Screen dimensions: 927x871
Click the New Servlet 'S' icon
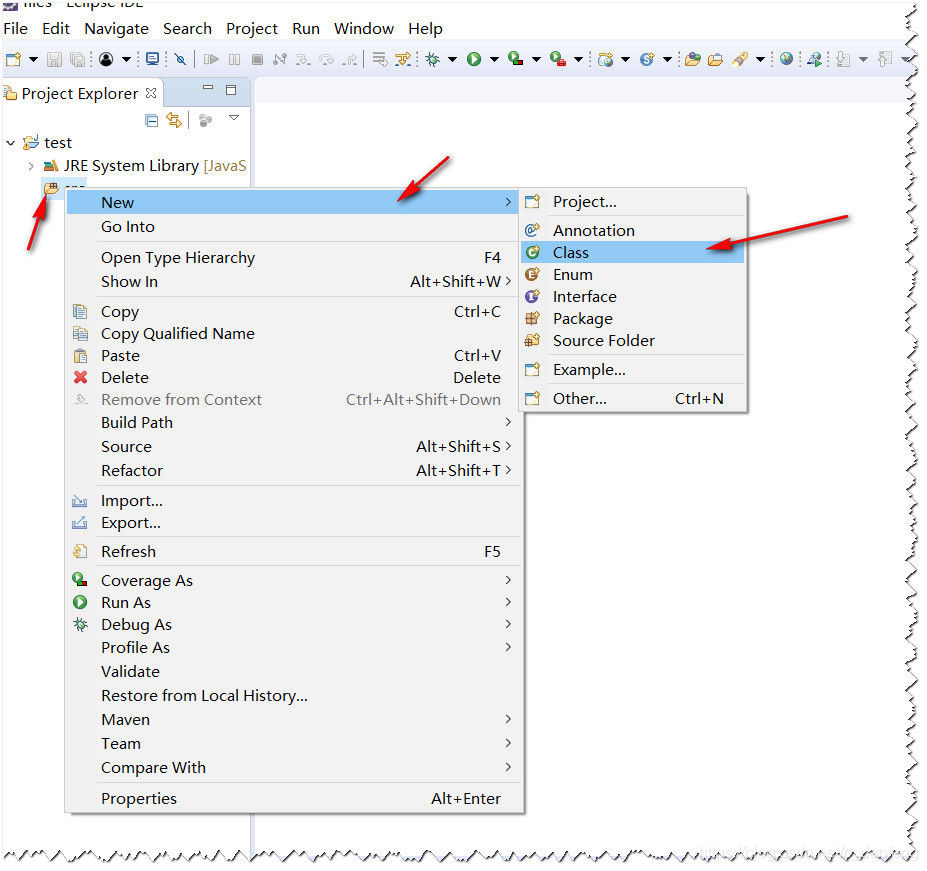tap(647, 59)
